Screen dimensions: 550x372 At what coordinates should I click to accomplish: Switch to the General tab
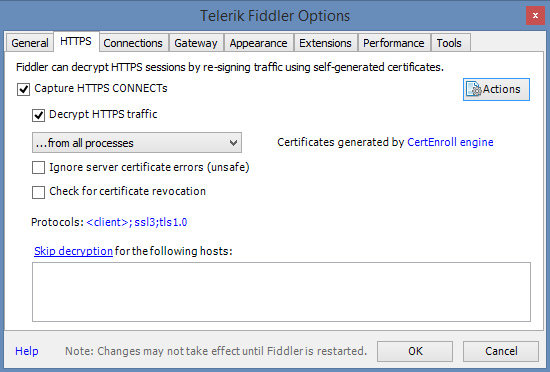(30, 43)
